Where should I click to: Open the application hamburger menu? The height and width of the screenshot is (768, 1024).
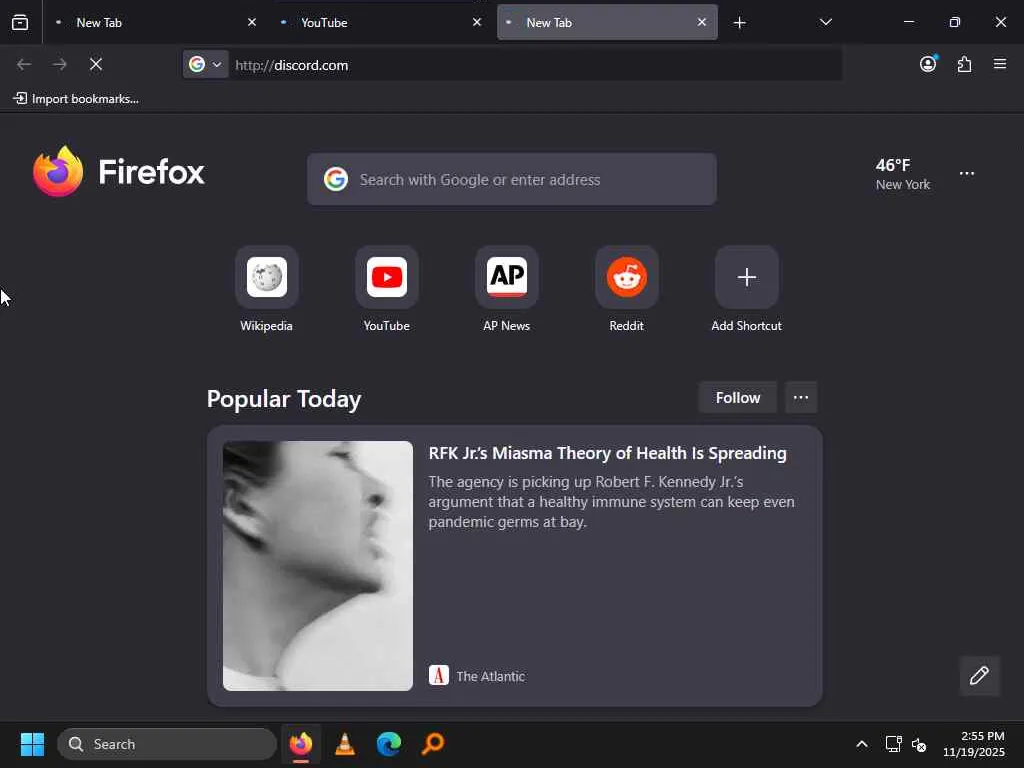(1000, 64)
